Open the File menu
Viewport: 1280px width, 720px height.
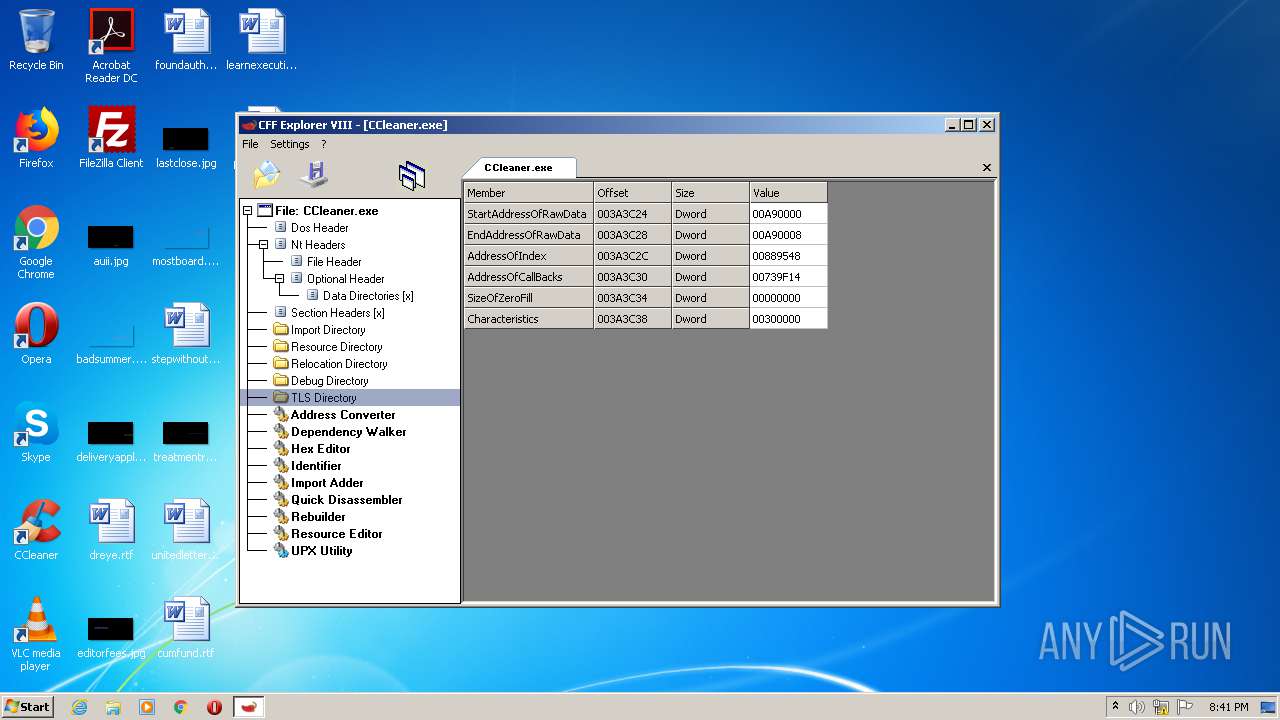(250, 144)
